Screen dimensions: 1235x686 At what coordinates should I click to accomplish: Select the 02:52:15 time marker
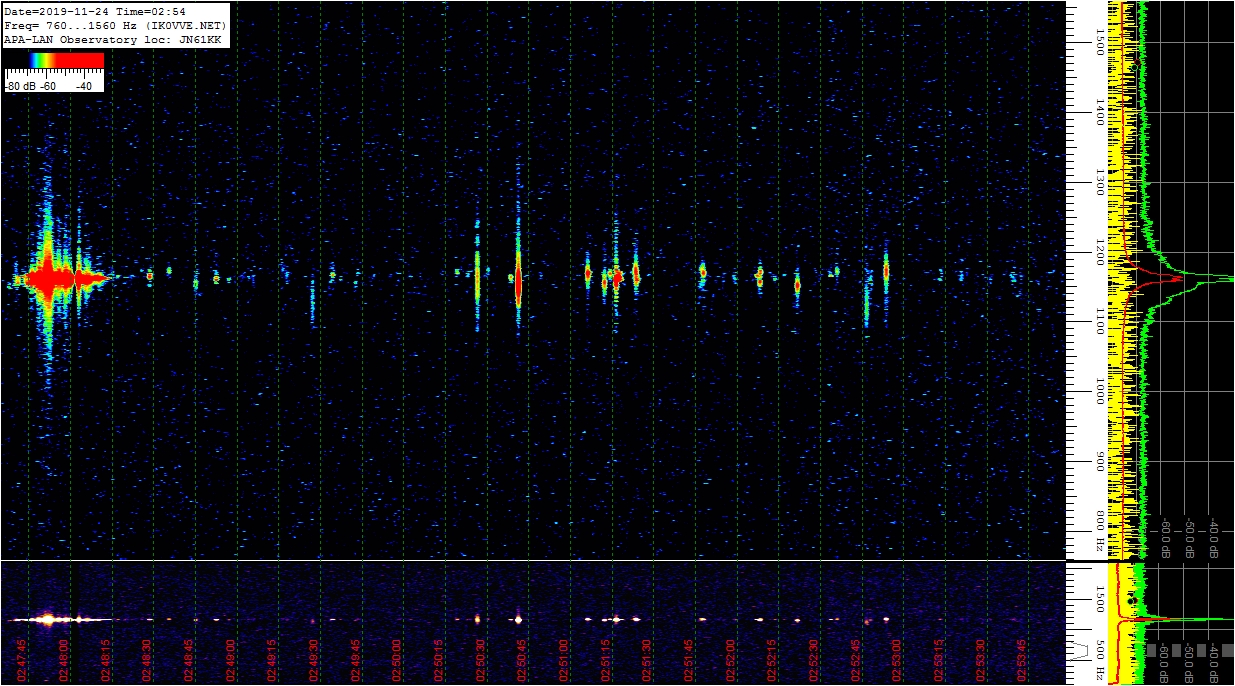[773, 659]
